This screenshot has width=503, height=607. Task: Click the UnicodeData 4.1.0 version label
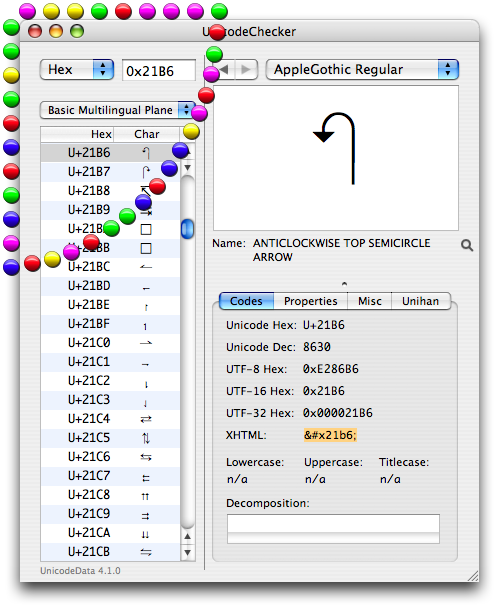[x=80, y=571]
